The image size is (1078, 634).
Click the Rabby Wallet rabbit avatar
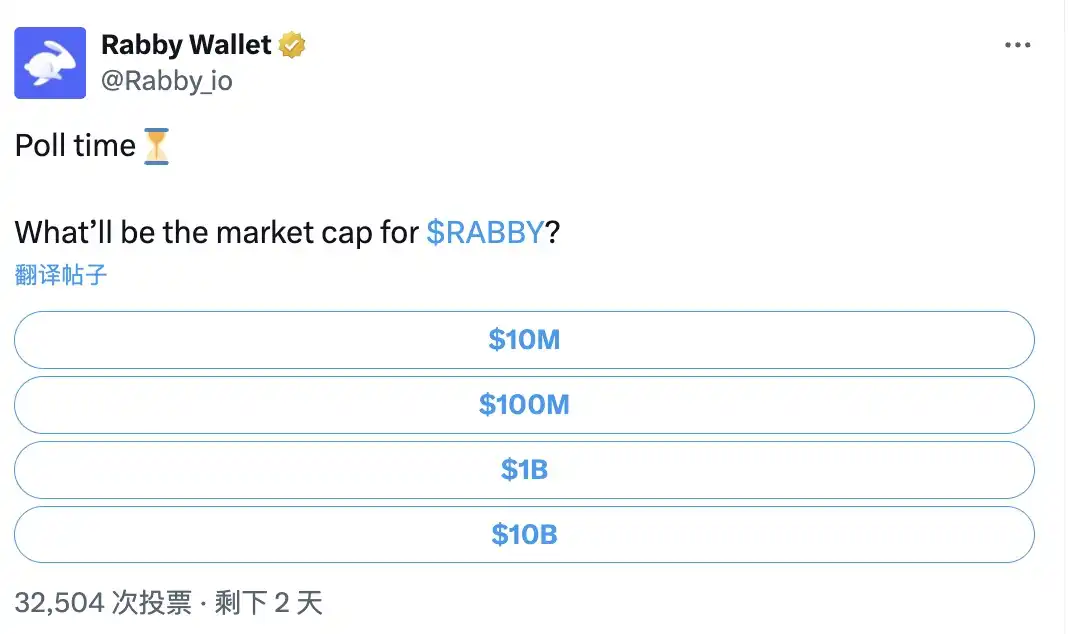(x=50, y=63)
